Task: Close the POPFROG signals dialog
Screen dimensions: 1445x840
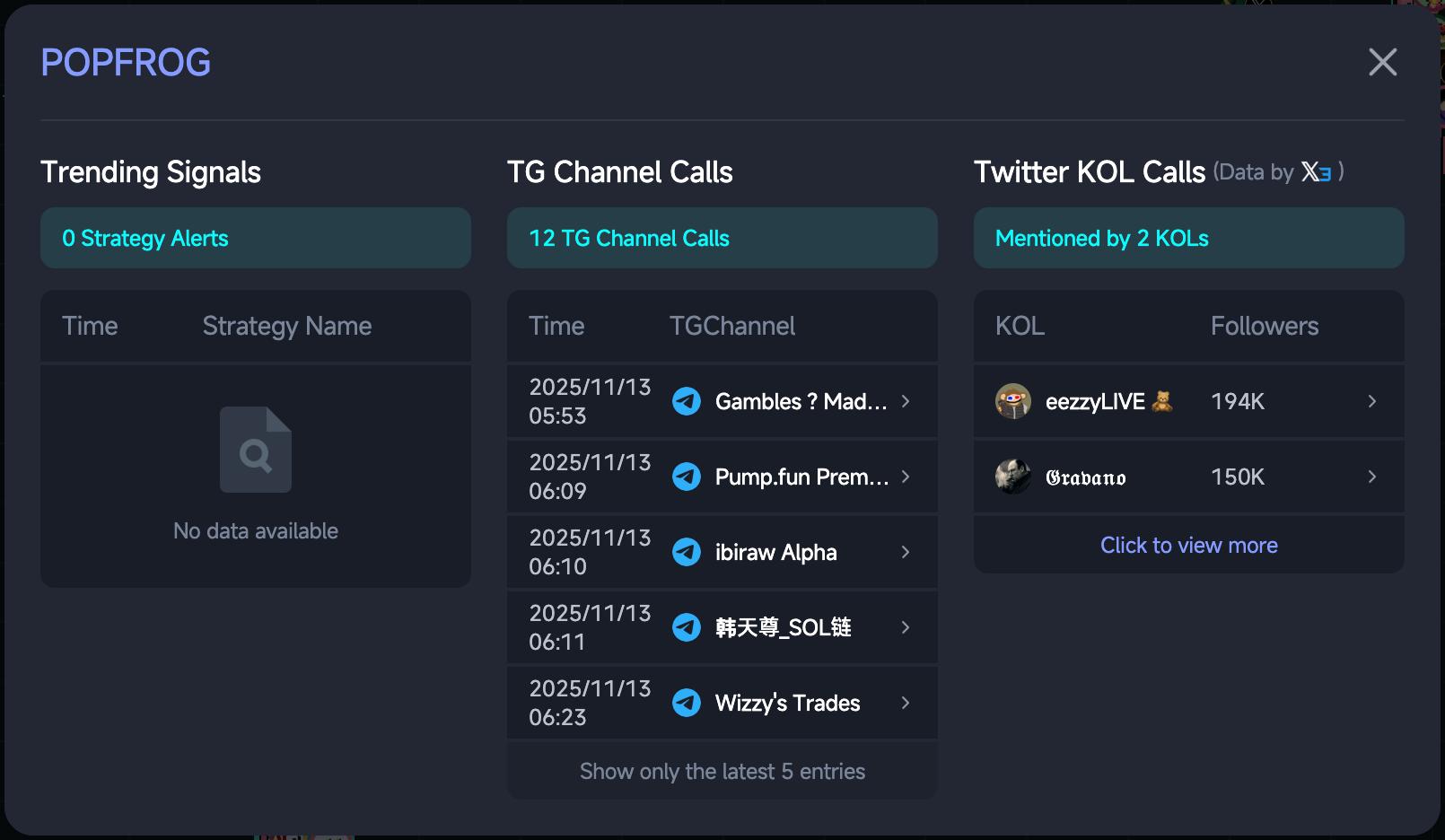Action: click(1382, 62)
